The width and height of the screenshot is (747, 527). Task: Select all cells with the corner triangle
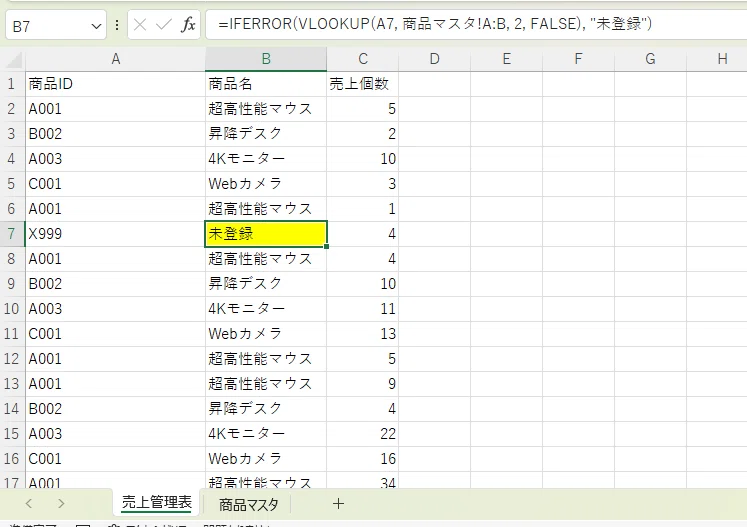point(13,59)
